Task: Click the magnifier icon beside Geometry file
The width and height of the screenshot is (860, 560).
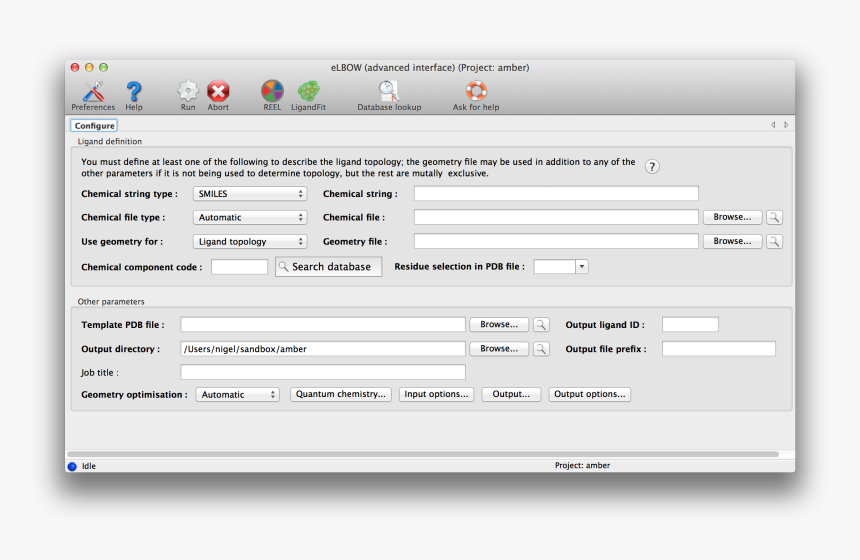Action: click(774, 241)
